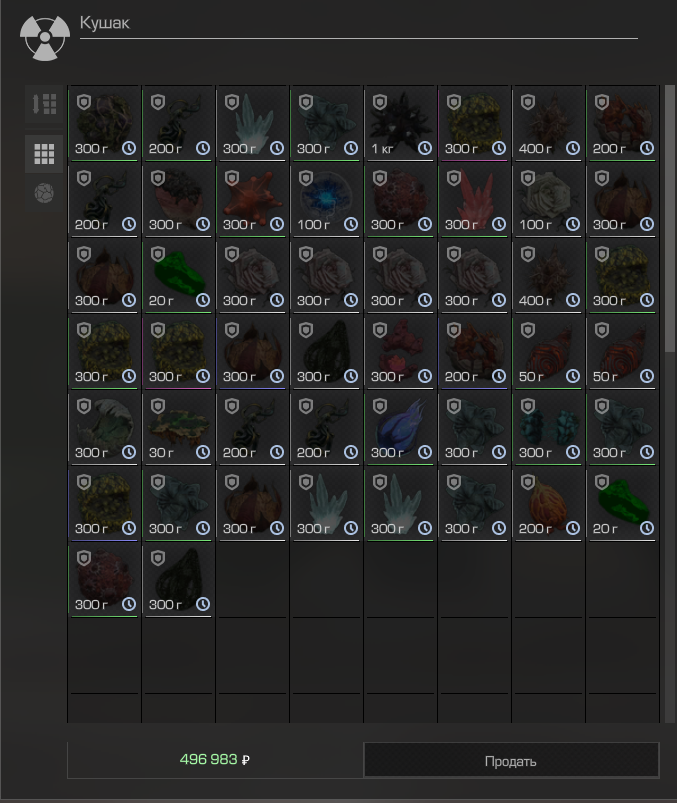Select the artifacts filter icon

[44, 194]
